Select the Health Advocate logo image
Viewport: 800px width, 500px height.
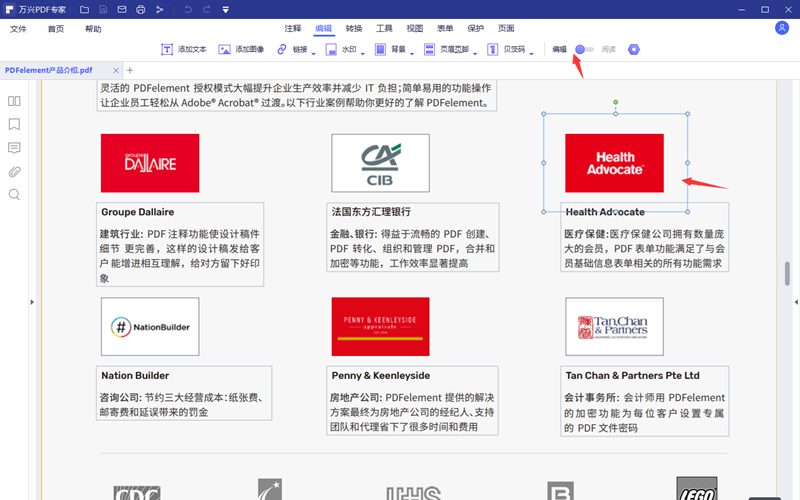click(614, 163)
